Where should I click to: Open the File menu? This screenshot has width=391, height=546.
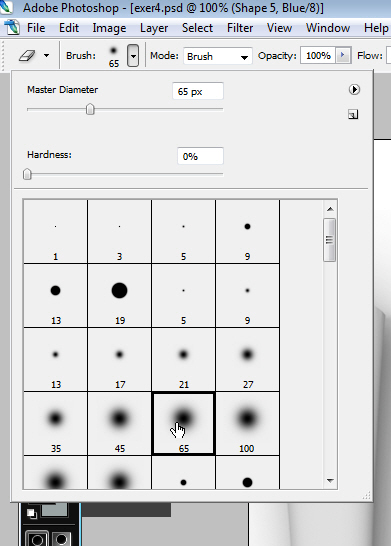(36, 28)
